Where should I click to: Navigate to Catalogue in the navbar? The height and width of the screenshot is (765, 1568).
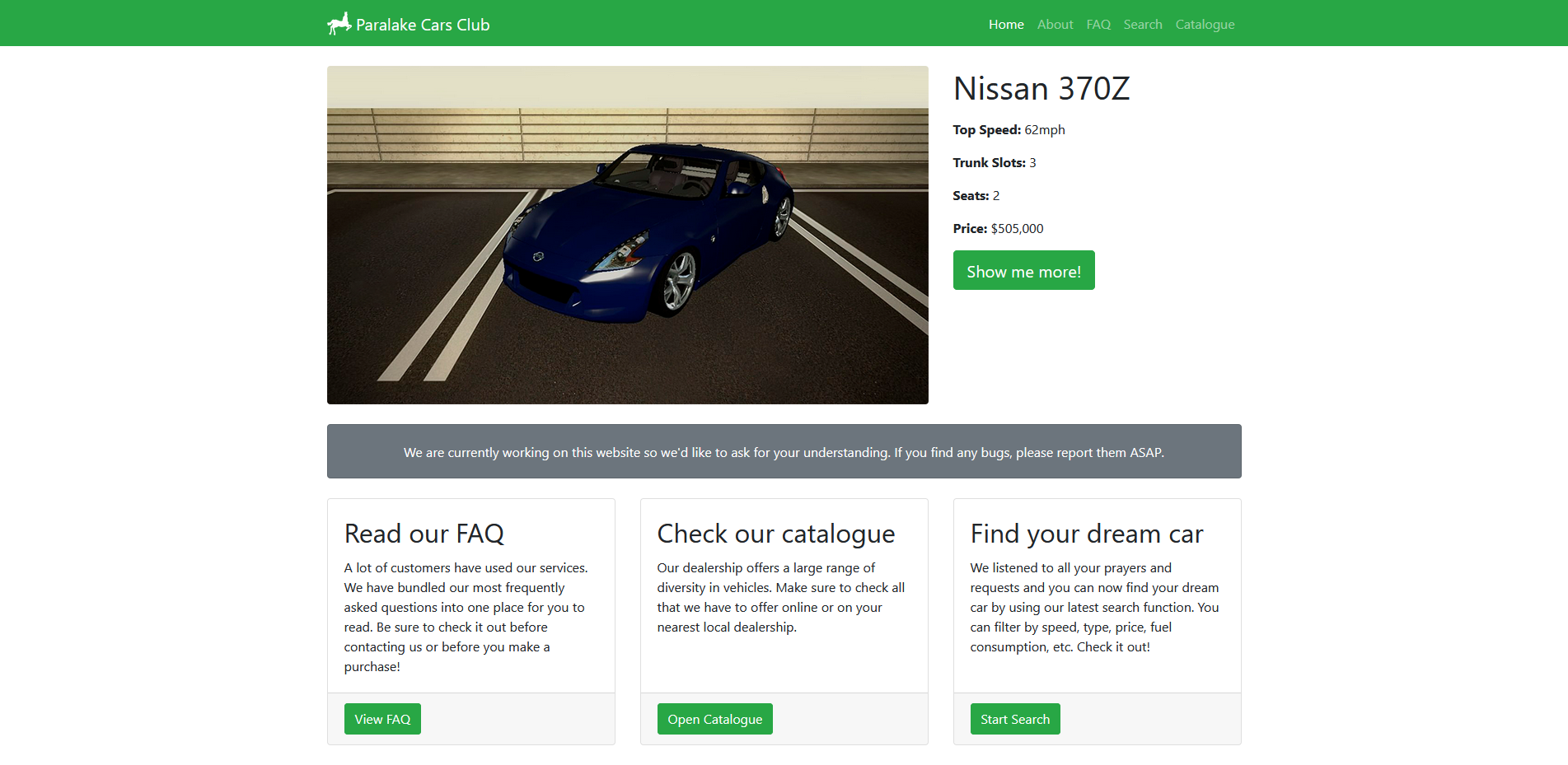coord(1204,25)
